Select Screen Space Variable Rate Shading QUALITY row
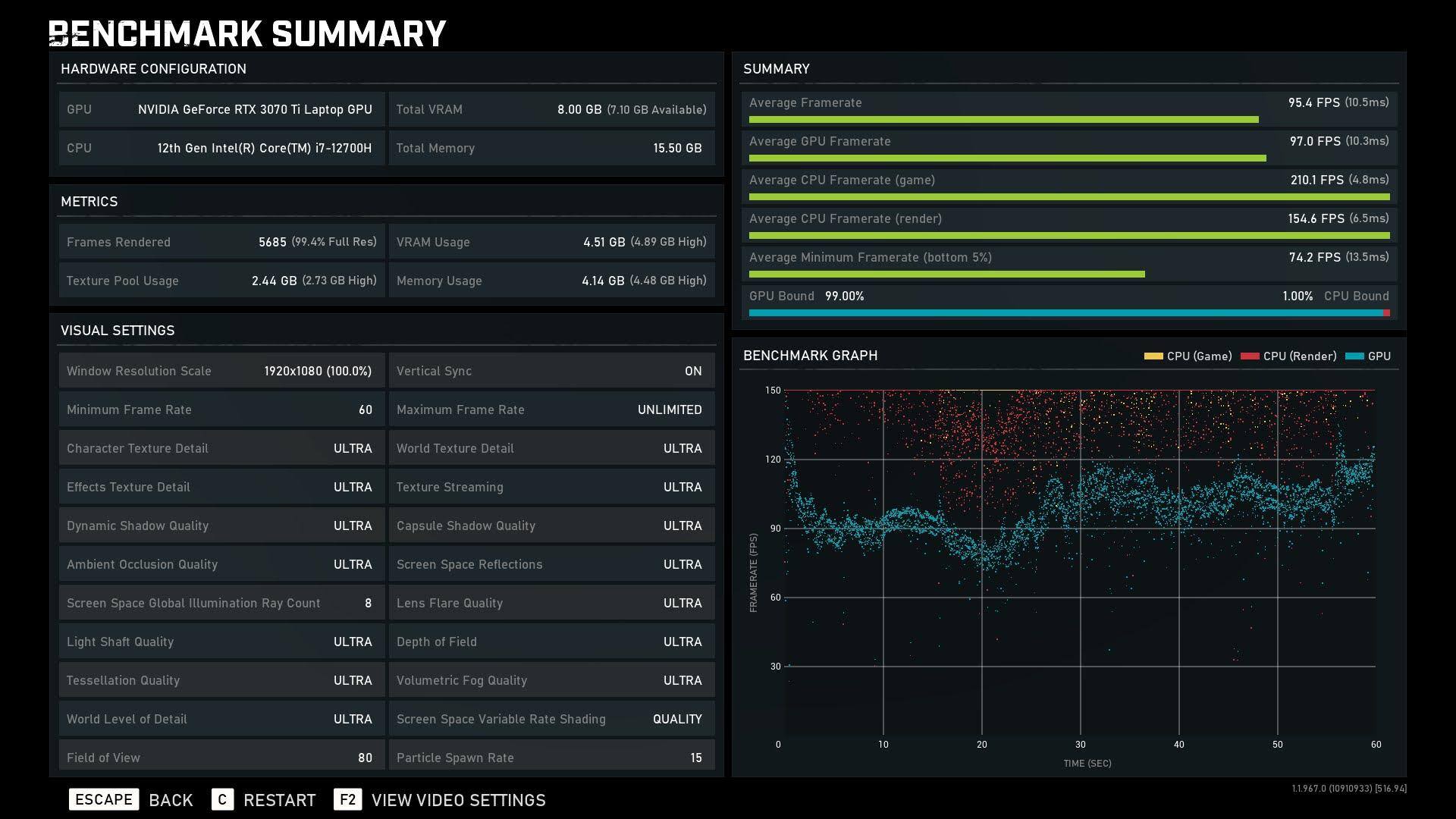 [x=551, y=719]
